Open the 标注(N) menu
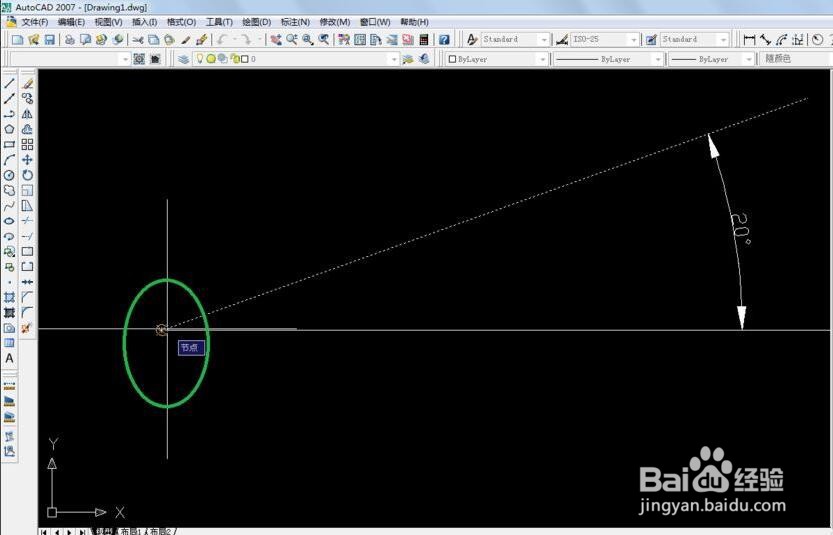This screenshot has width=833, height=535. pos(295,22)
